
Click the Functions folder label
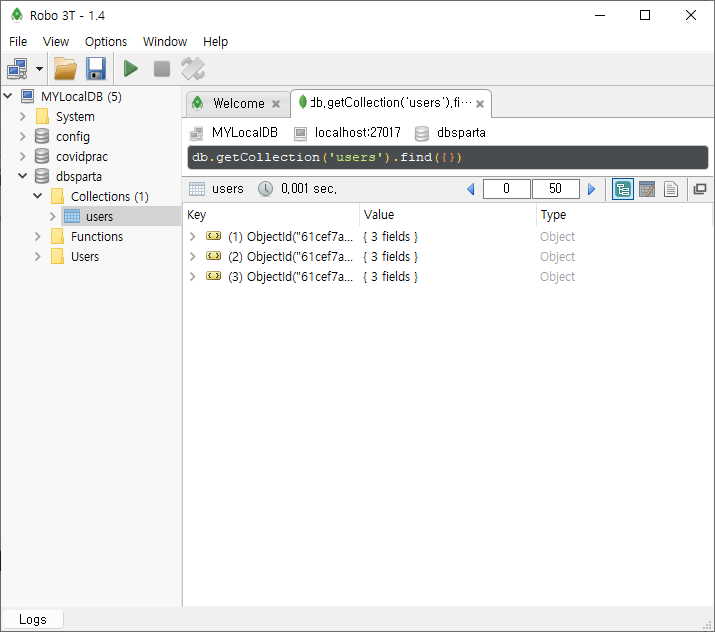pyautogui.click(x=97, y=237)
